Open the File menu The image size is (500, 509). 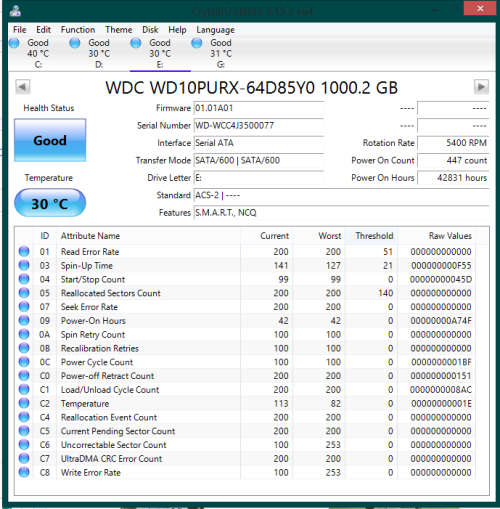point(19,30)
